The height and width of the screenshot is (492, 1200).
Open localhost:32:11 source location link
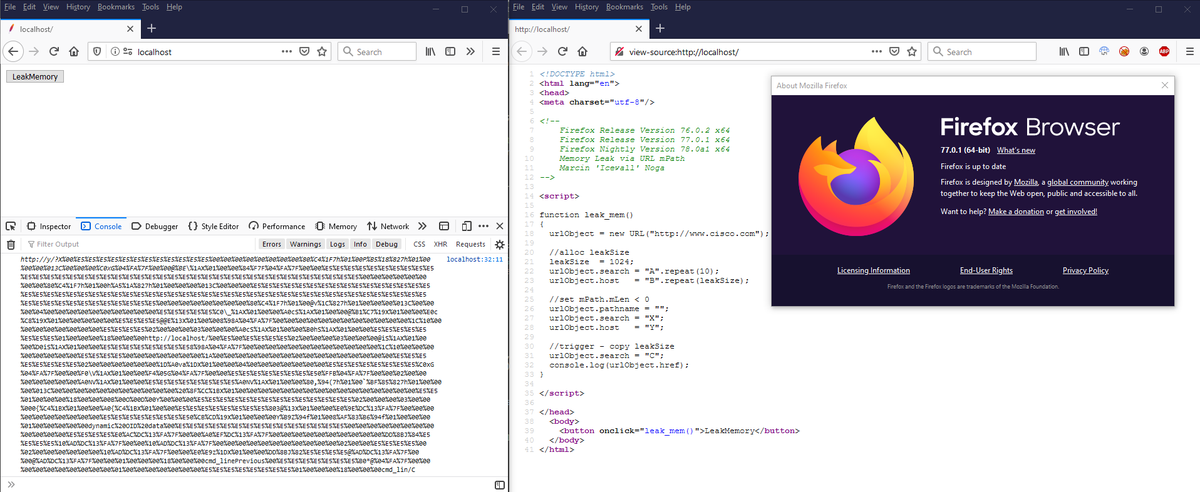point(474,259)
